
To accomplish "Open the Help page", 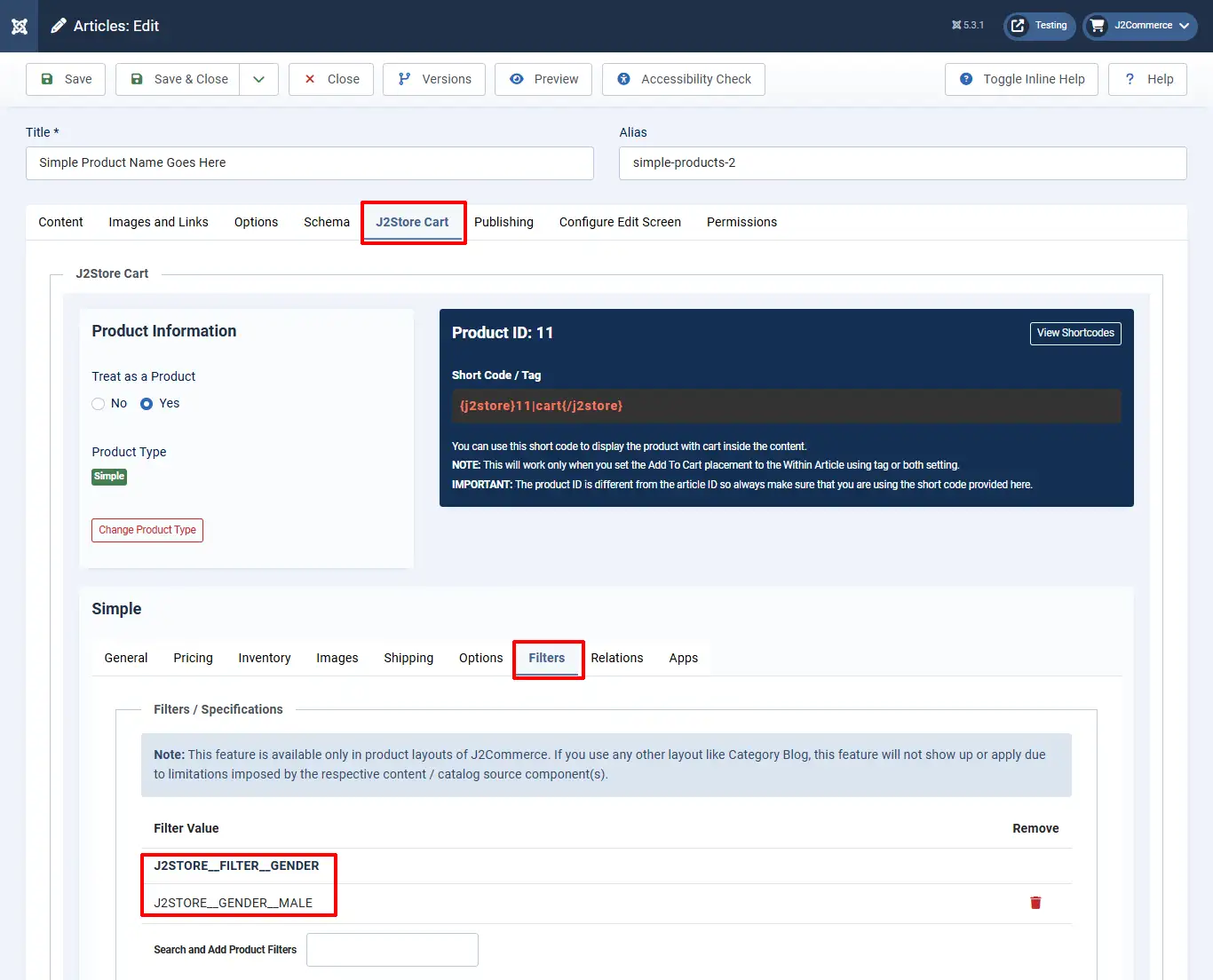I will click(x=1147, y=79).
